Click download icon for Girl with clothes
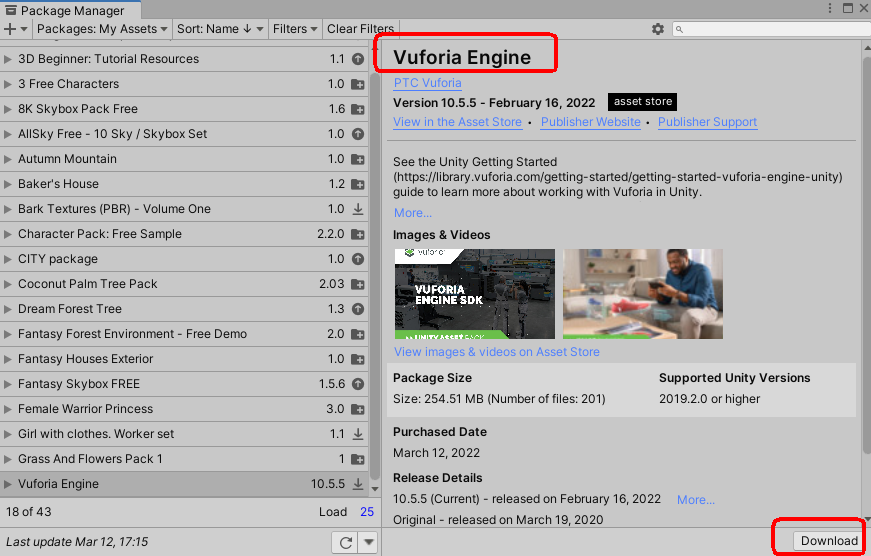Screen dimensions: 871x556 tap(358, 434)
